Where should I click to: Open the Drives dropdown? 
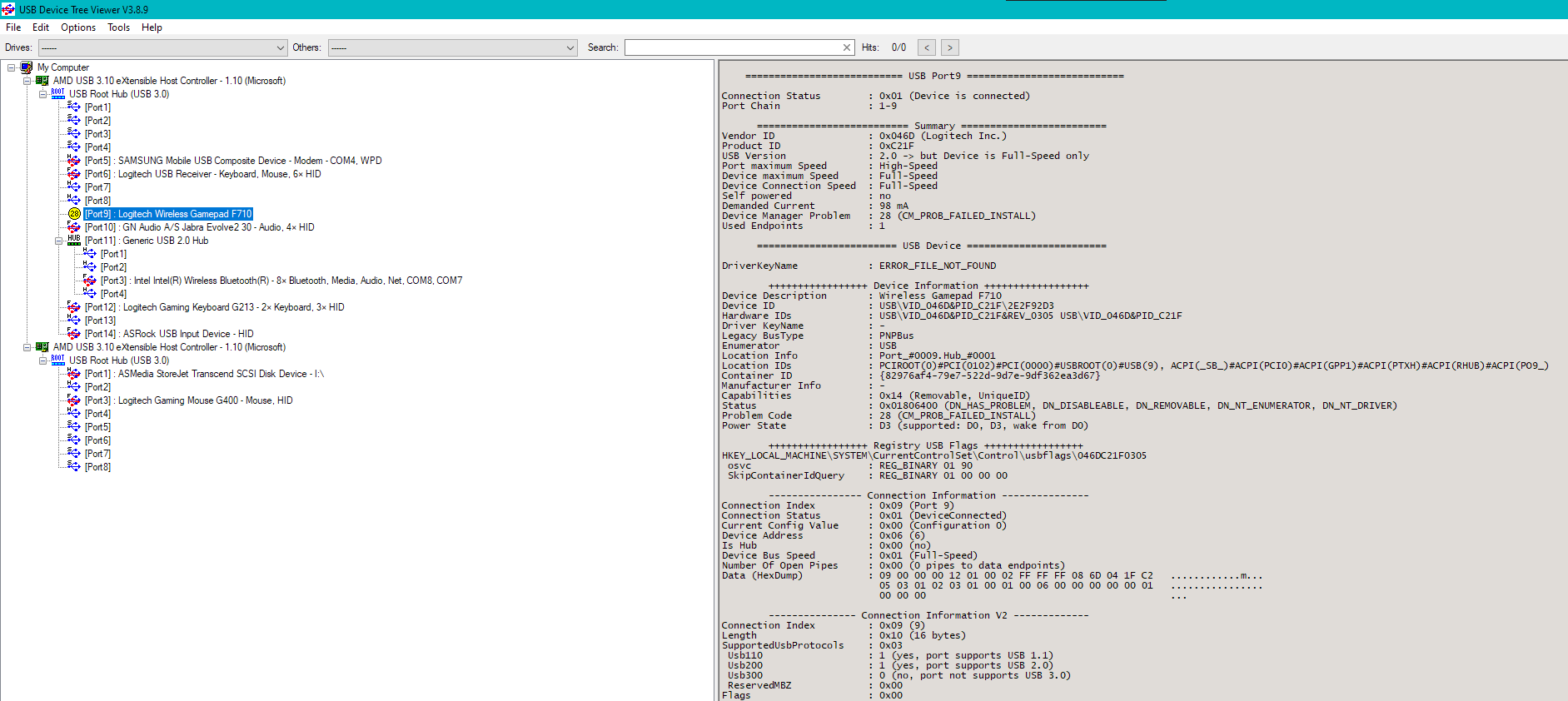point(162,48)
